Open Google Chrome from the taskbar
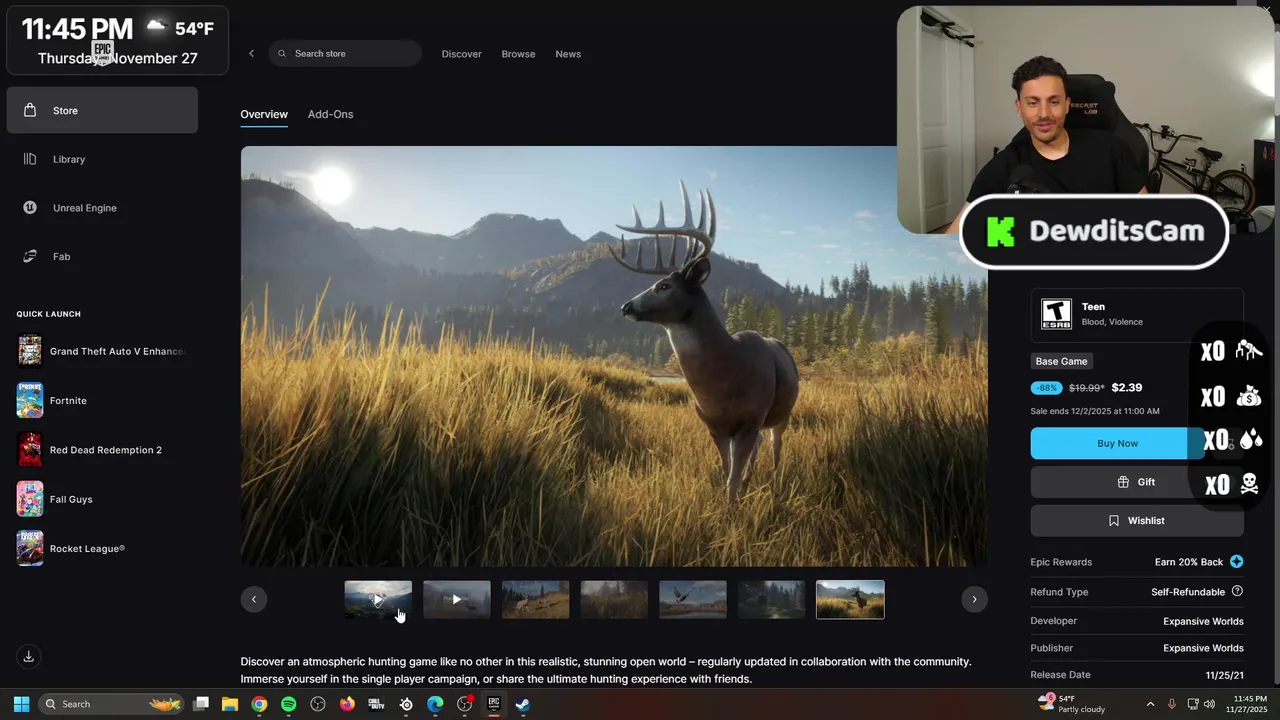The width and height of the screenshot is (1280, 720). click(259, 704)
